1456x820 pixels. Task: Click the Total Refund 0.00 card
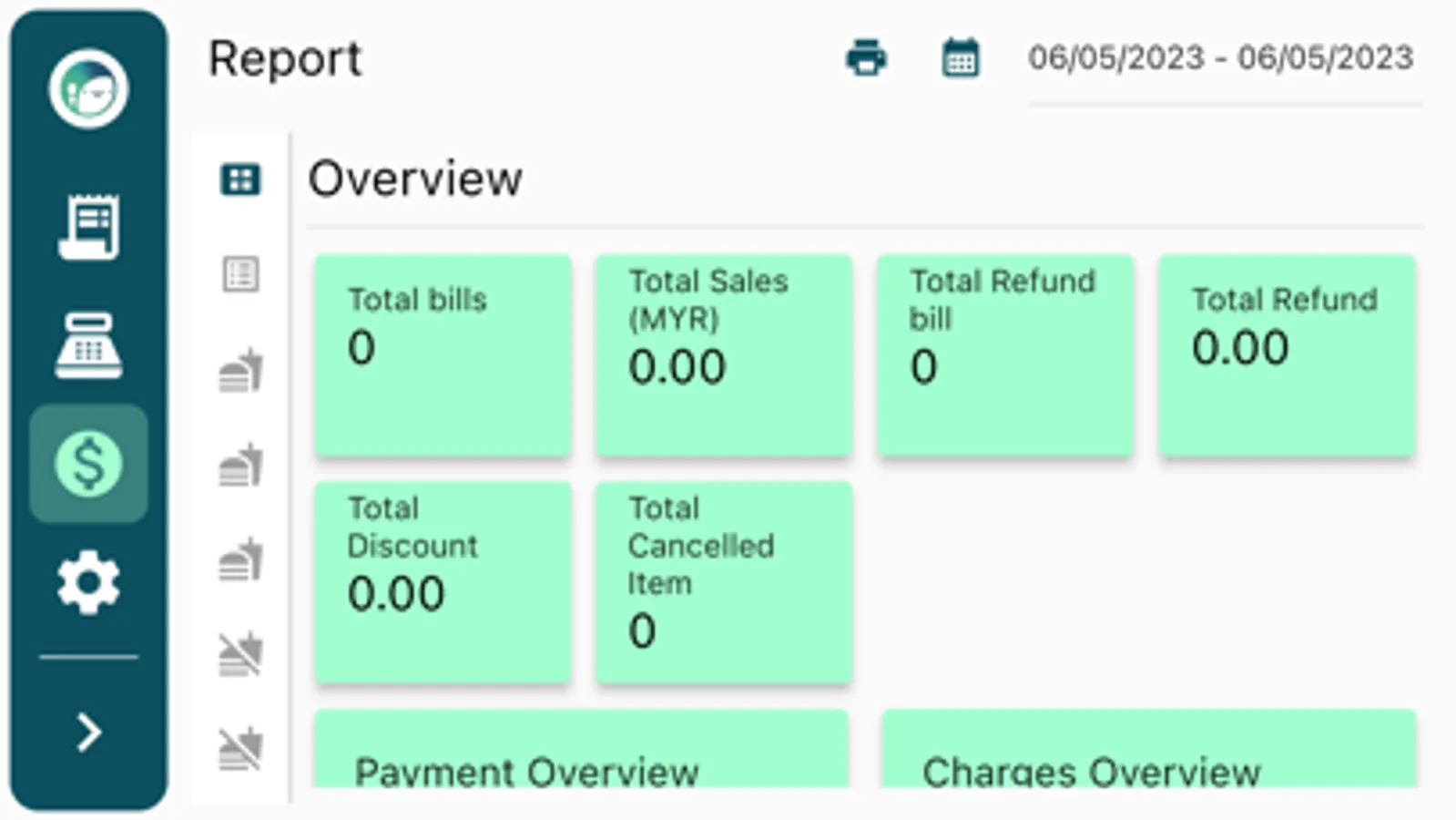(x=1286, y=355)
